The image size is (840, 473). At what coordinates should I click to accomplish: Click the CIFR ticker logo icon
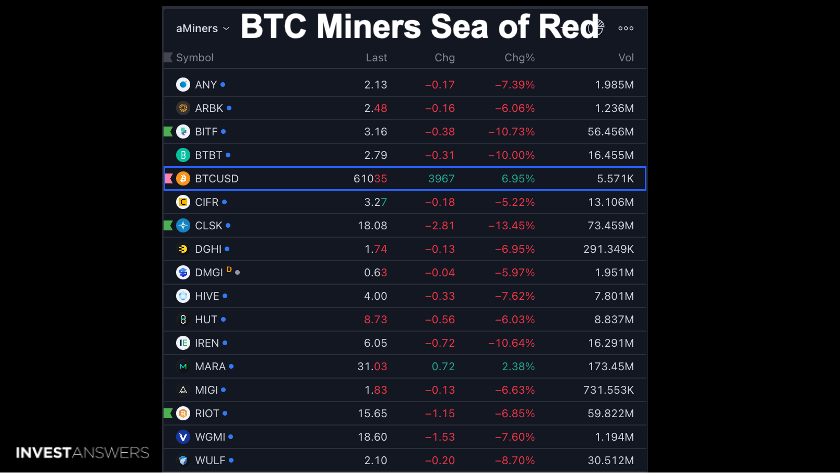183,202
